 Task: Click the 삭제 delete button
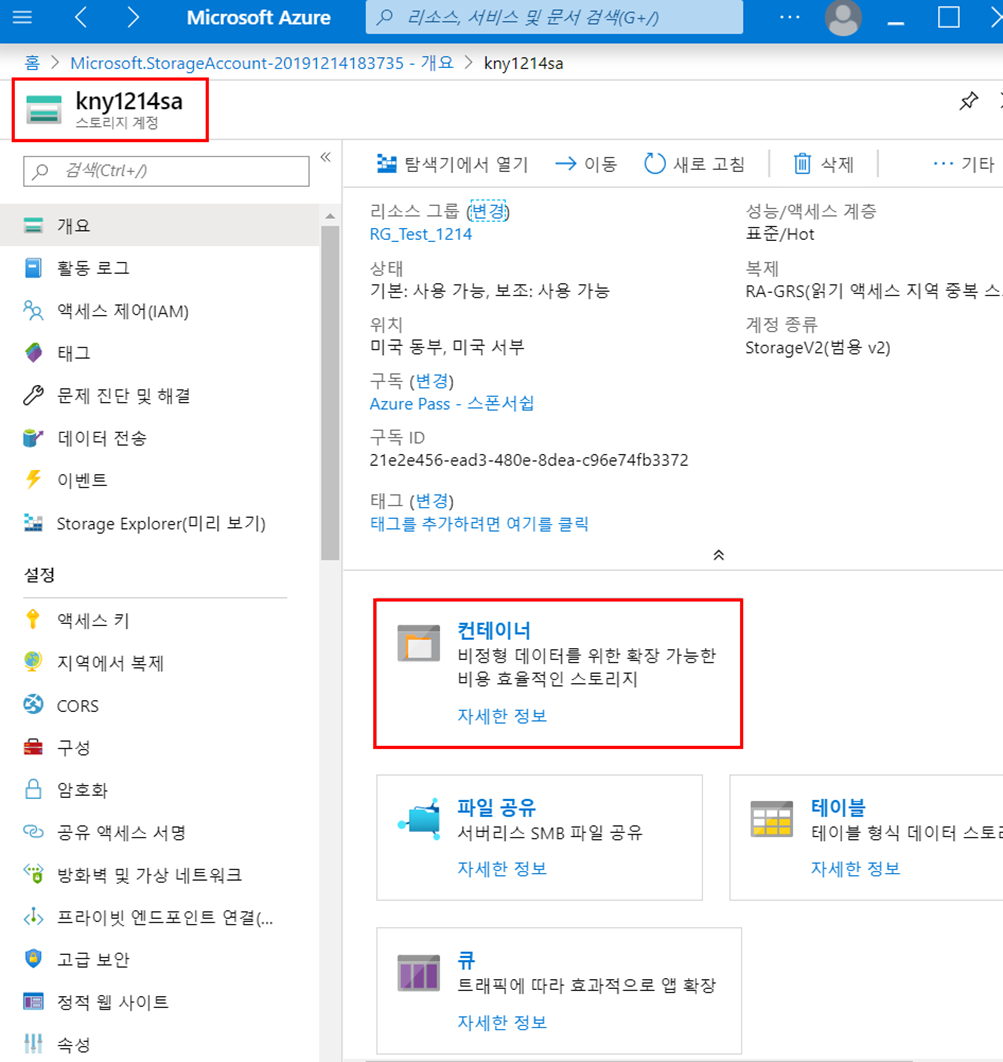click(x=823, y=164)
